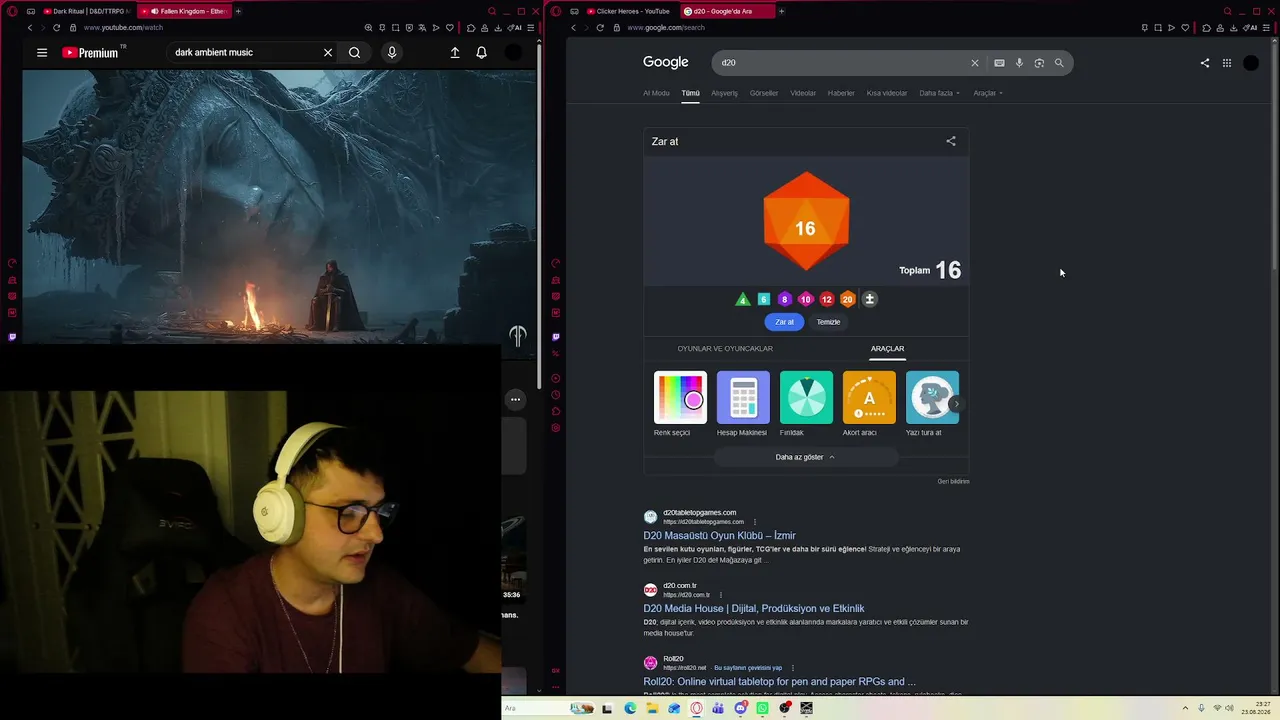This screenshot has height=720, width=1280.
Task: Run YouTube search with magnifier button
Action: (x=355, y=52)
